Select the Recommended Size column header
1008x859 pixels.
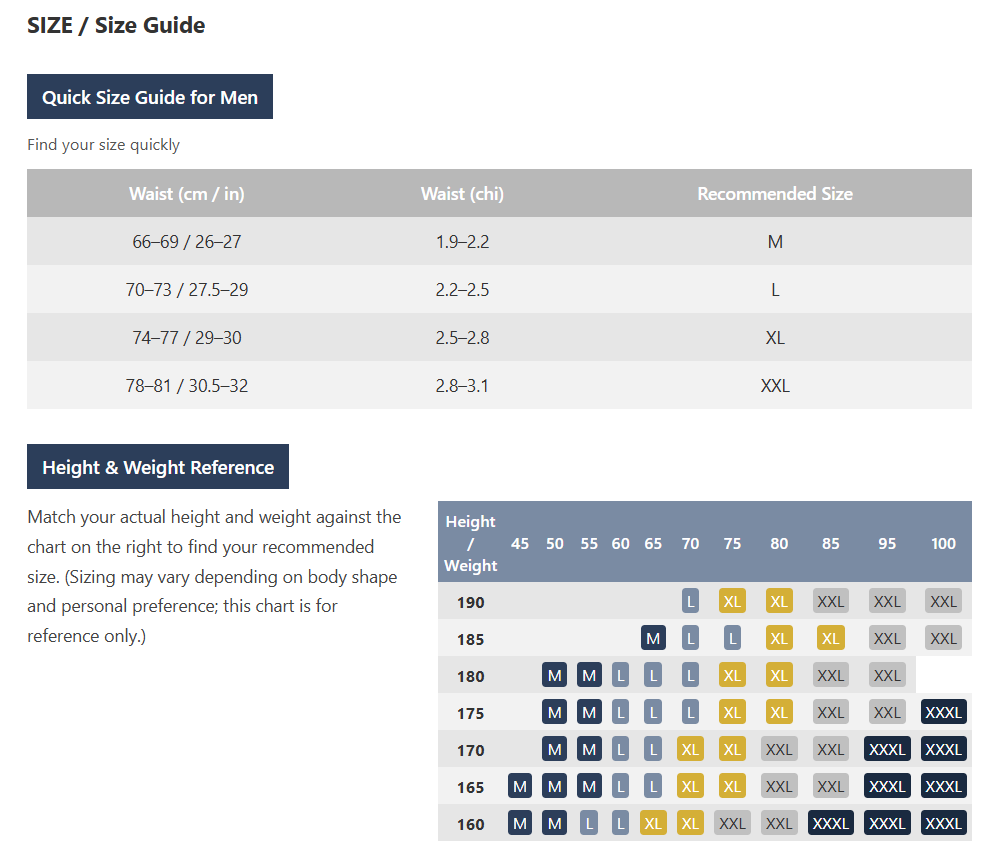point(775,194)
